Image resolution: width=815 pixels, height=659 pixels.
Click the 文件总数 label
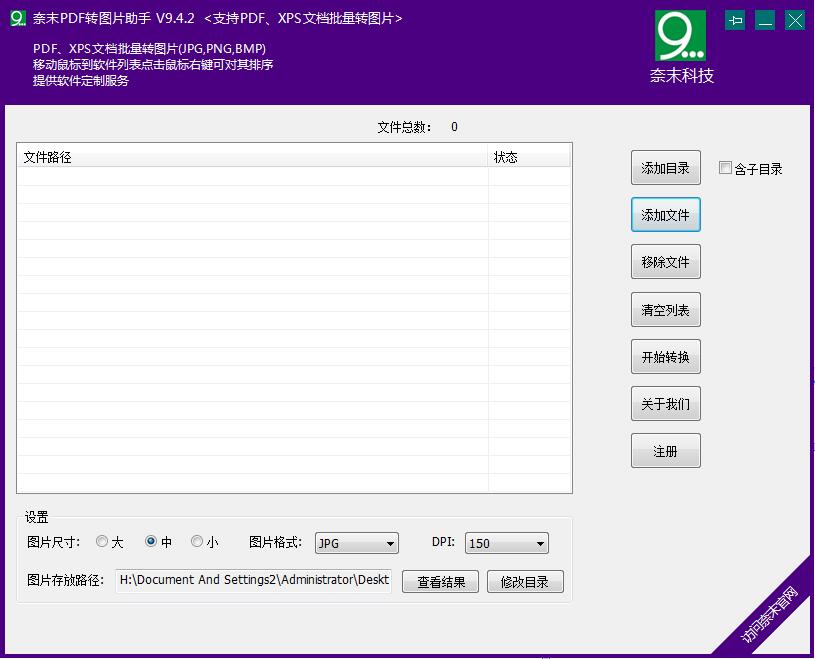click(404, 127)
